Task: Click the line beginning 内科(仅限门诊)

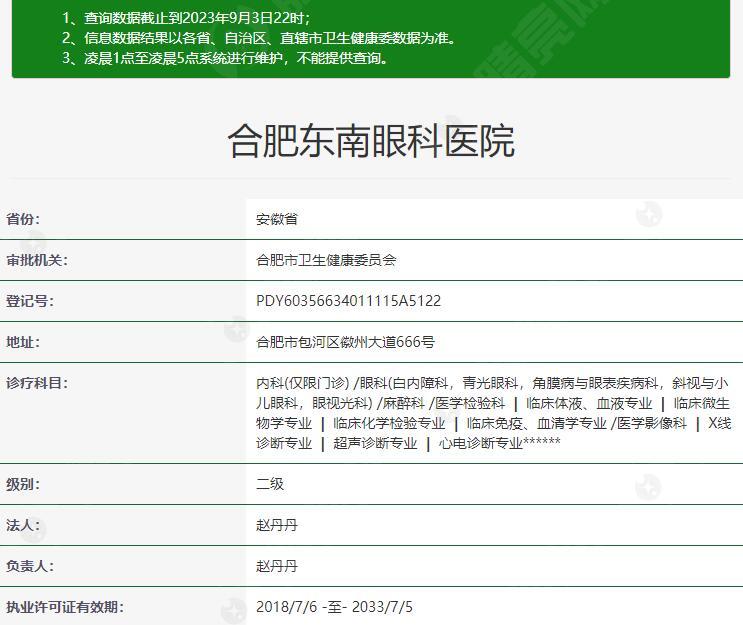Action: (492, 383)
